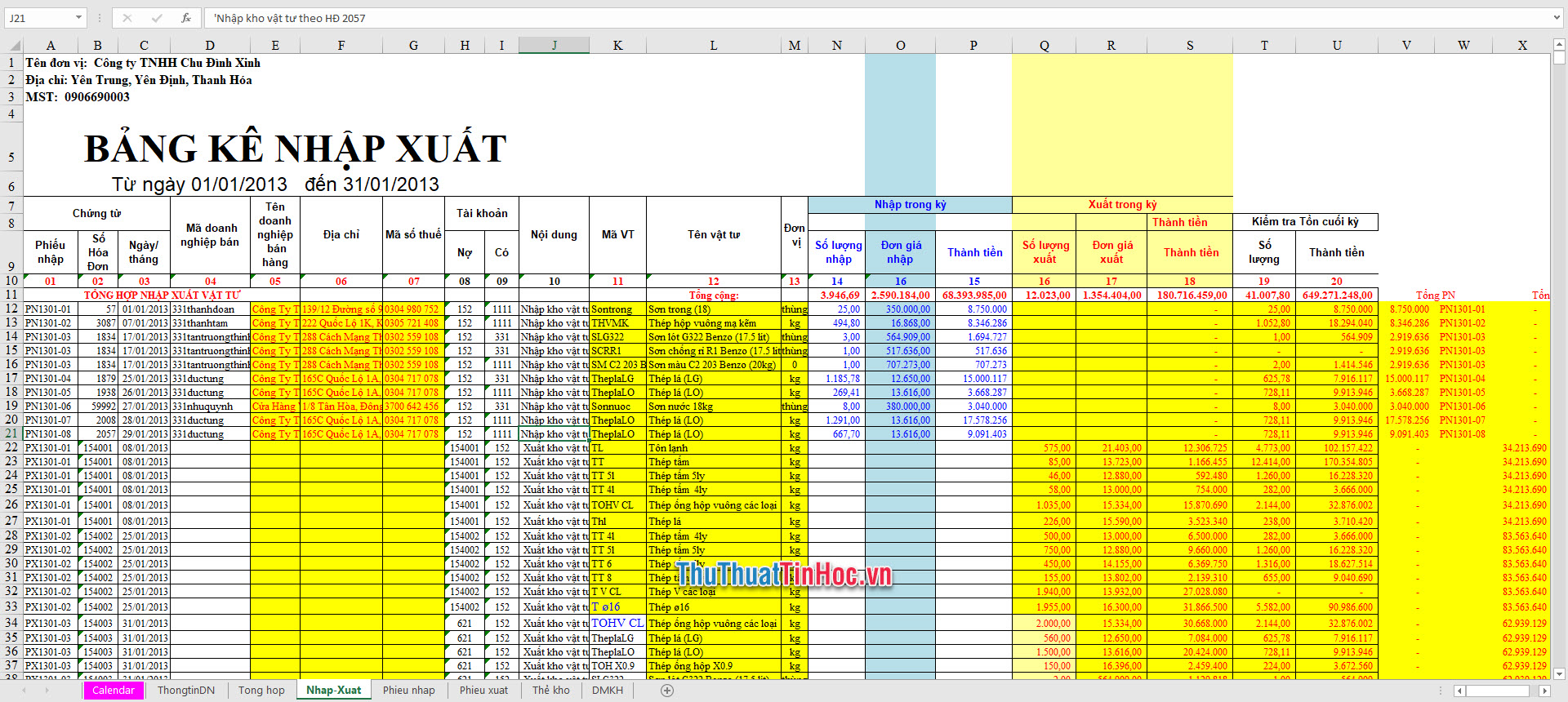Screen dimensions: 1568x702
Task: Click the 'Xuất trong kỳ' header cell
Action: pos(1122,205)
